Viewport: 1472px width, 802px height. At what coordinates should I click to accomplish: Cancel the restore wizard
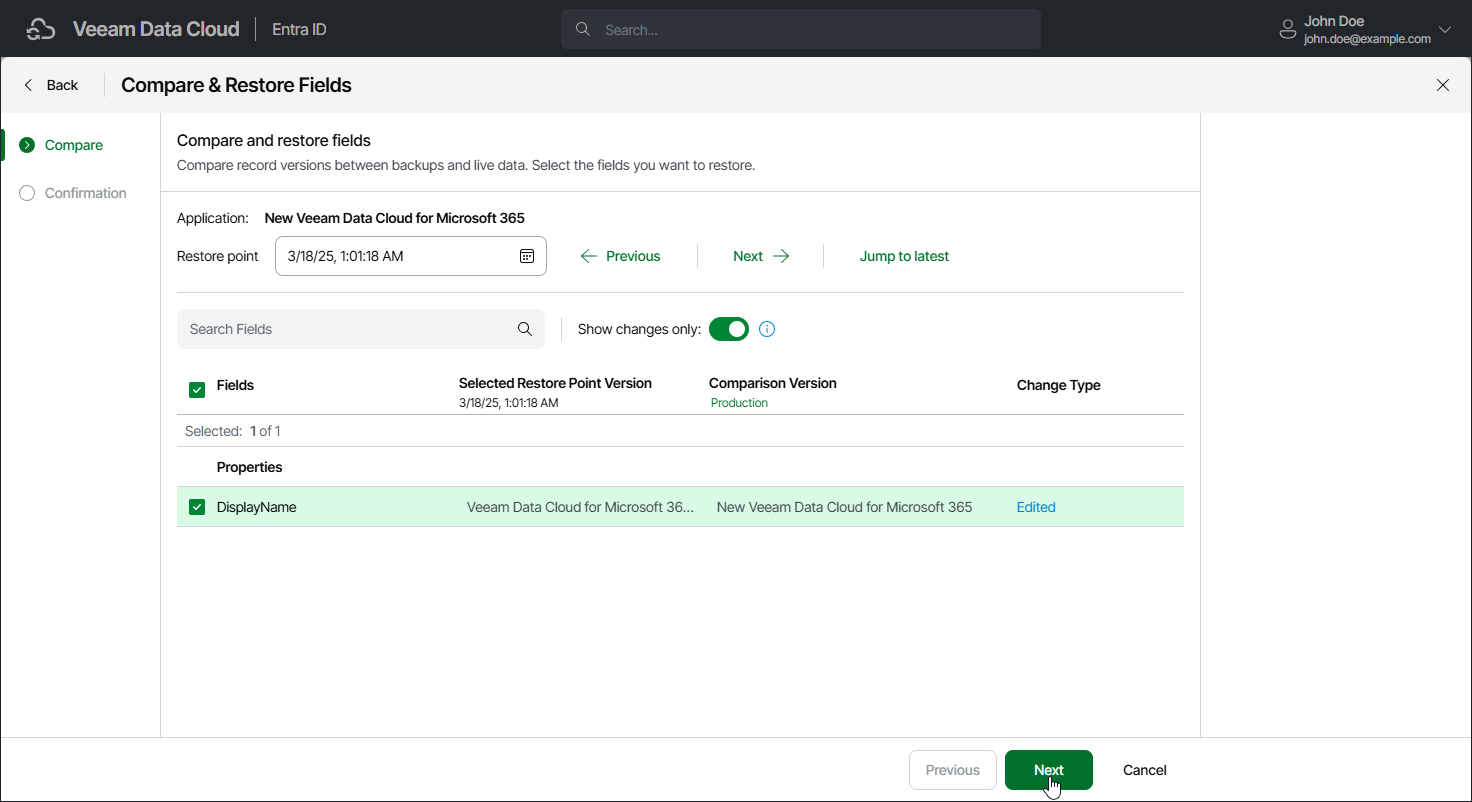[1145, 770]
